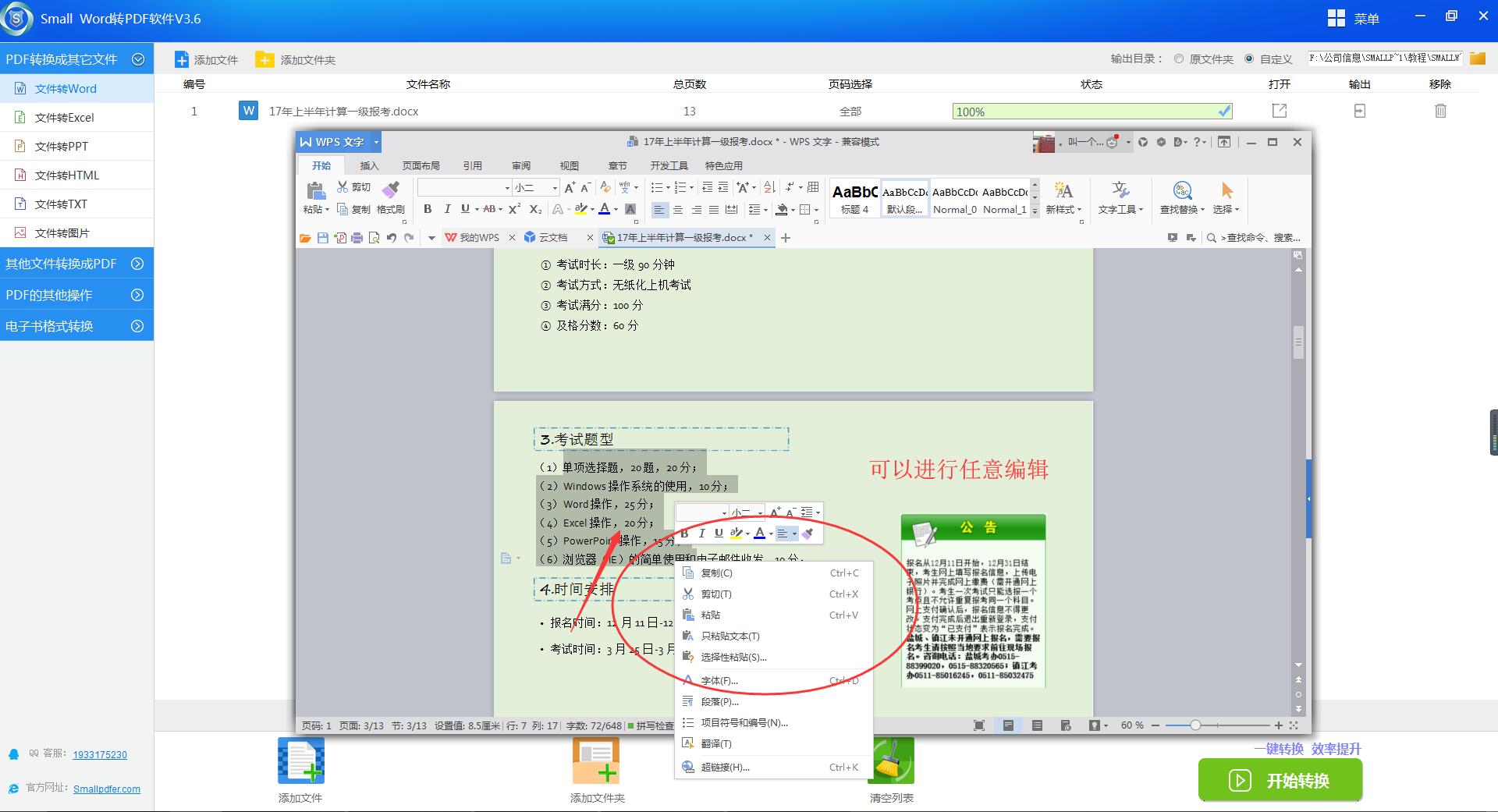Click the open-folder icon in WPS quick access bar
Viewport: 1498px width, 812px height.
pos(305,238)
